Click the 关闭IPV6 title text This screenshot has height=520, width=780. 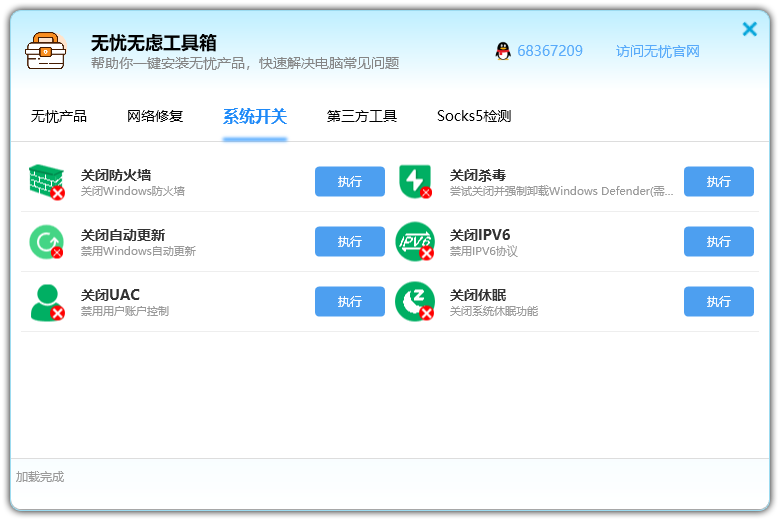pos(480,235)
